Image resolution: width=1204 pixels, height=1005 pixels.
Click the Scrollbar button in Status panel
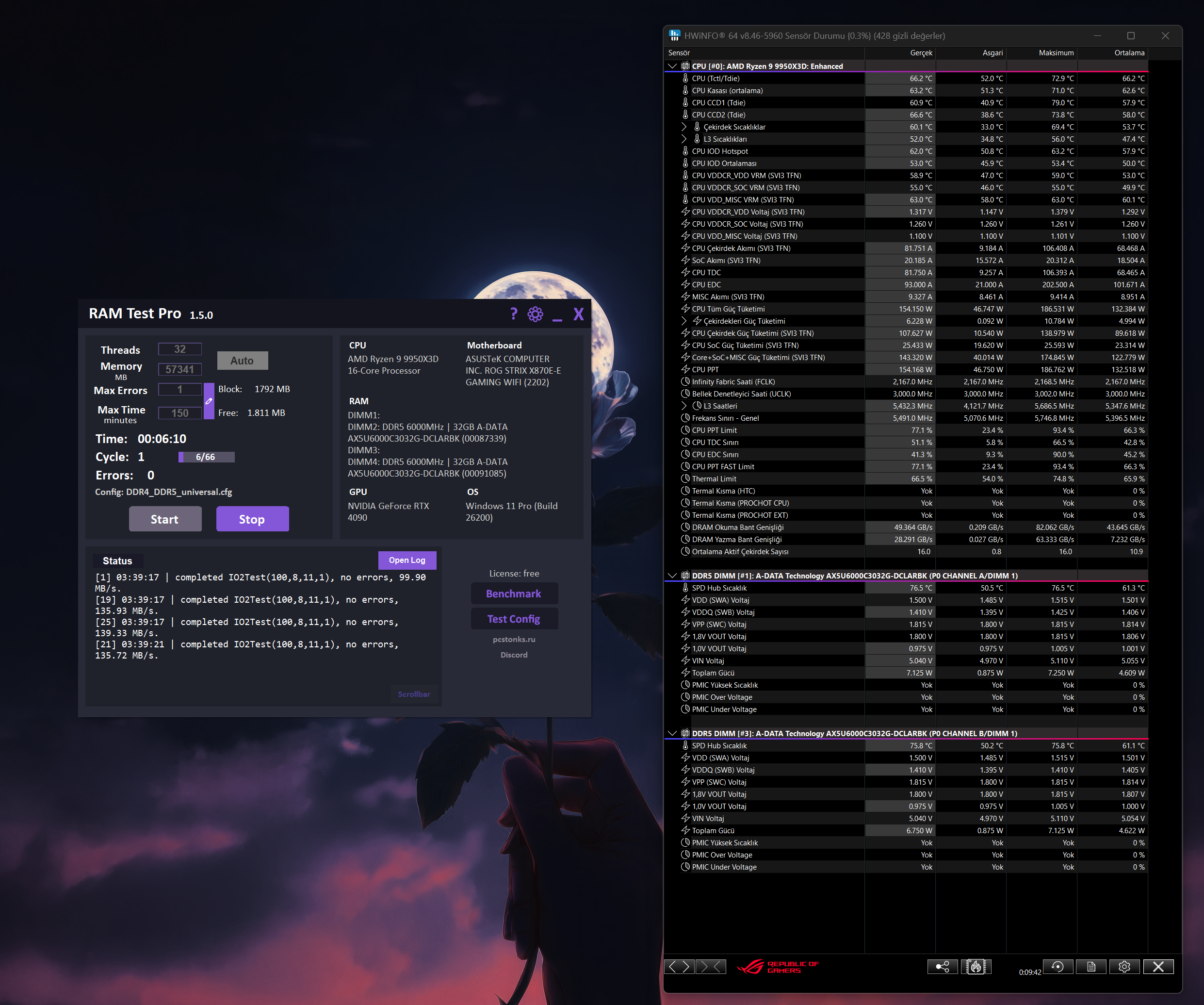click(x=414, y=693)
